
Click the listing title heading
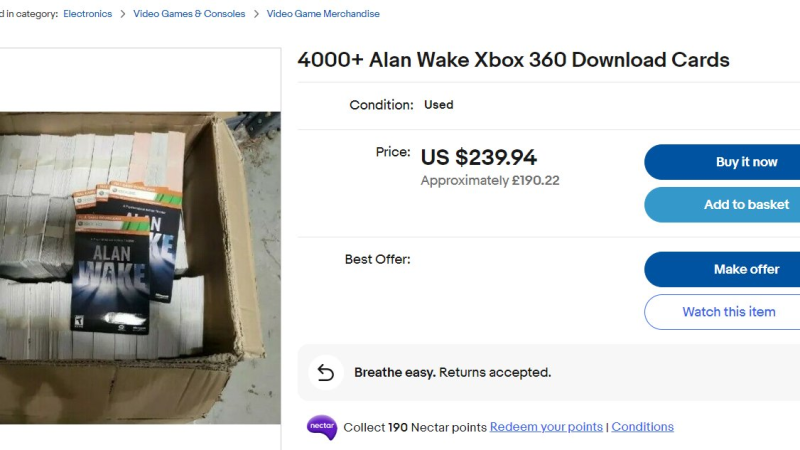[x=513, y=60]
